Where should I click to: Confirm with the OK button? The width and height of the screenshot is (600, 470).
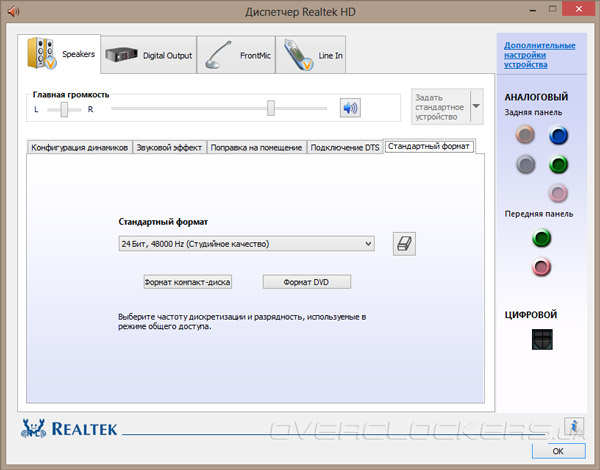[558, 451]
